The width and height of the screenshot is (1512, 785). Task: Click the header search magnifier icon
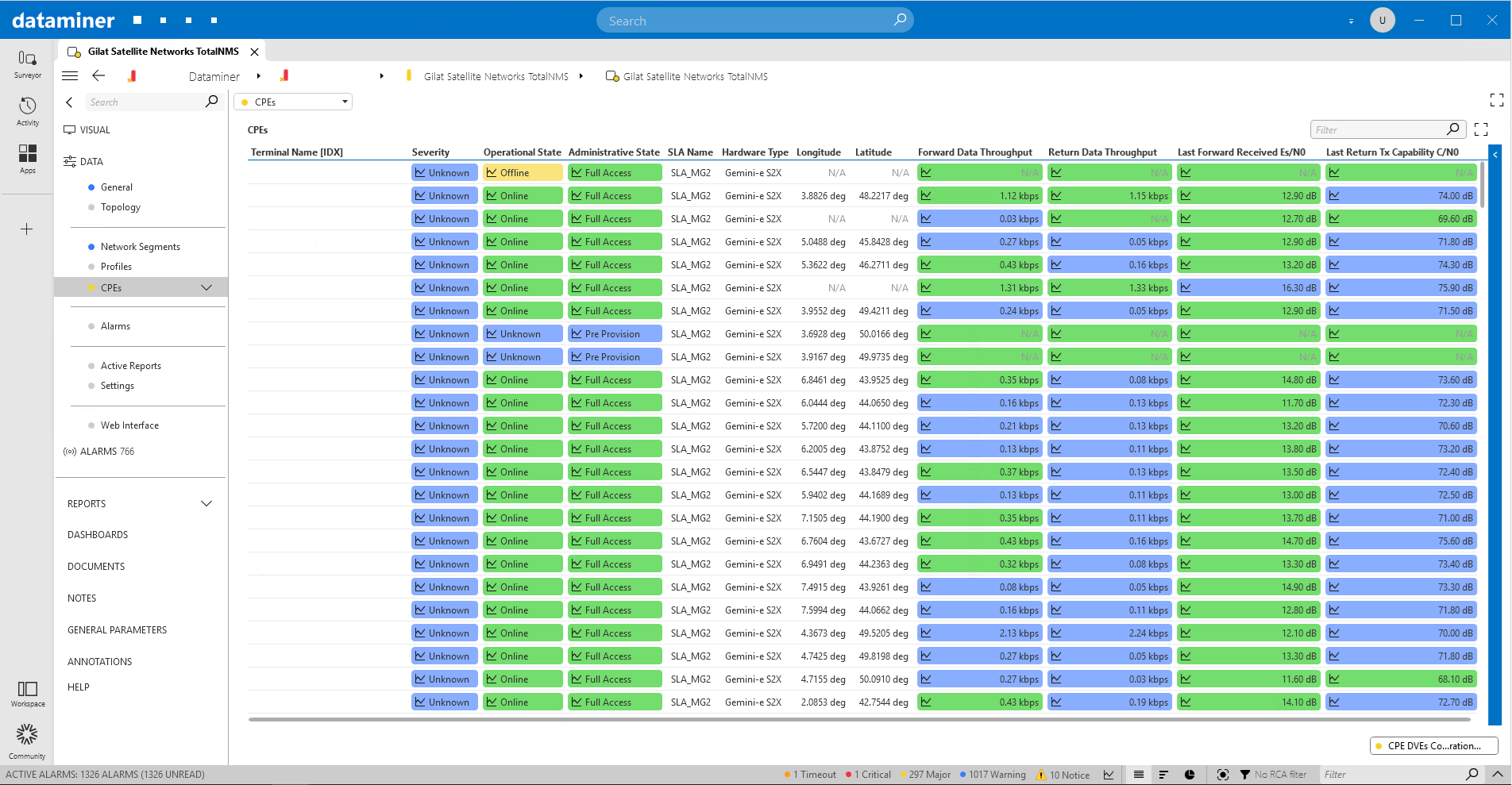tap(899, 20)
